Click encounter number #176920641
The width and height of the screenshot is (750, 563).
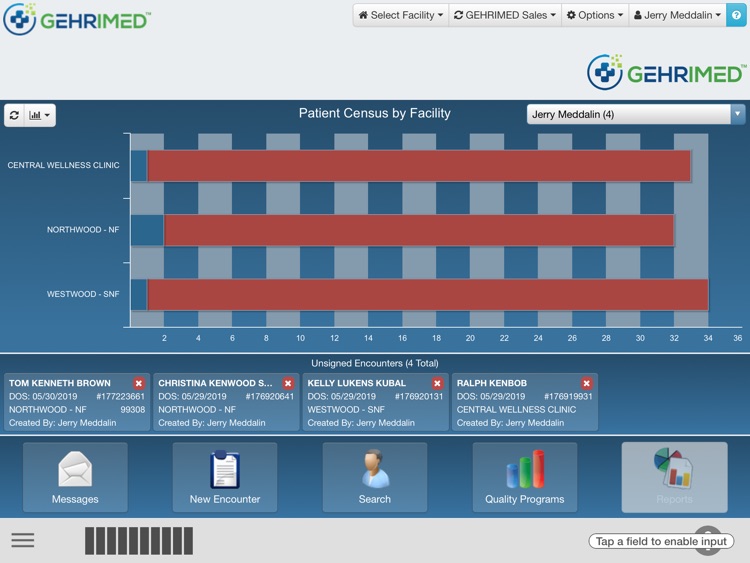point(270,397)
